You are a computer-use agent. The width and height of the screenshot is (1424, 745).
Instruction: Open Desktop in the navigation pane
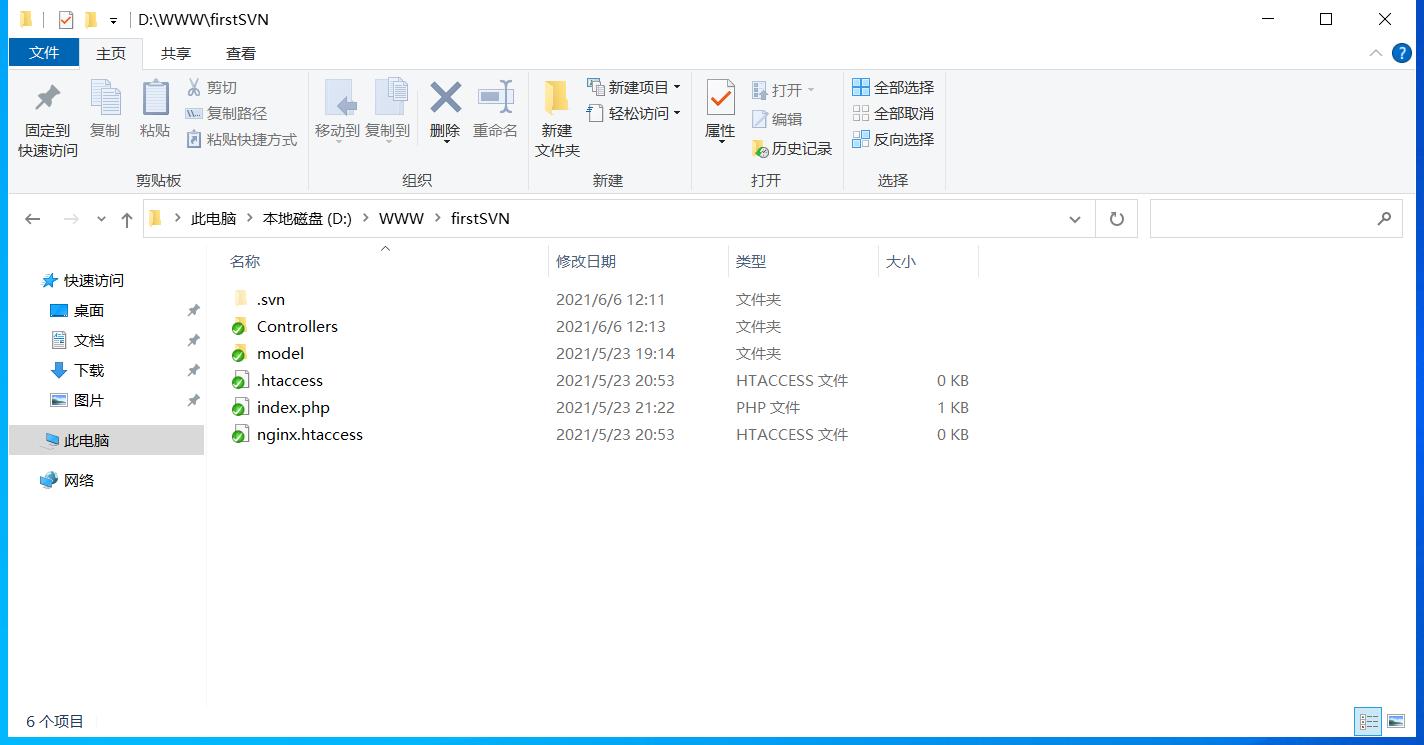coord(88,311)
